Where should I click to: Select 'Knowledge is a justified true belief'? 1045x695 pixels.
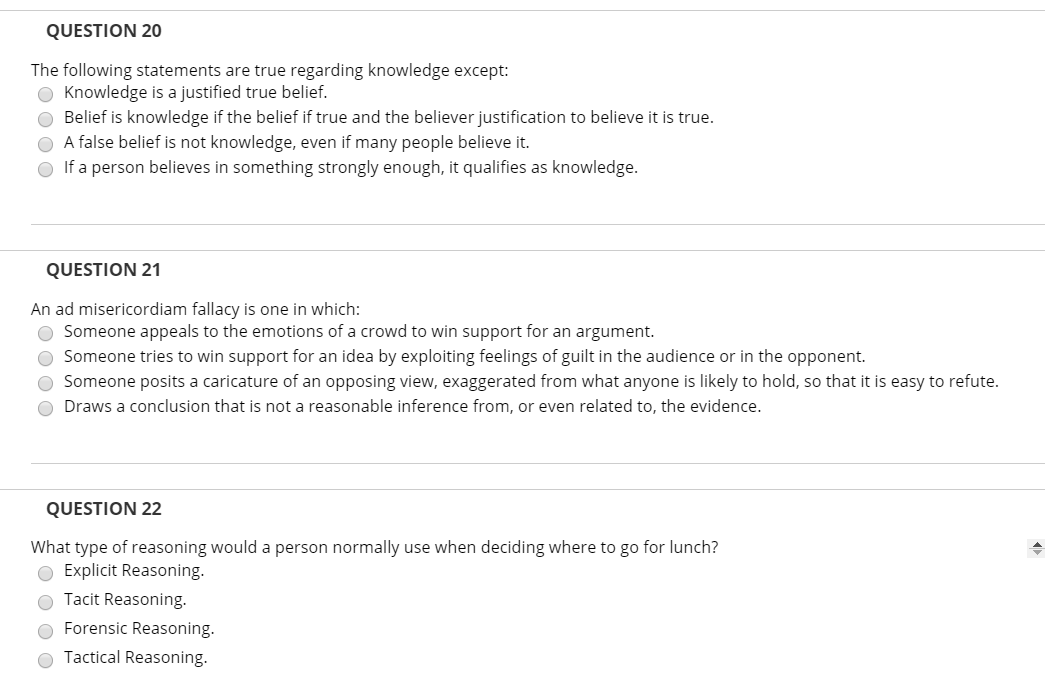(45, 93)
